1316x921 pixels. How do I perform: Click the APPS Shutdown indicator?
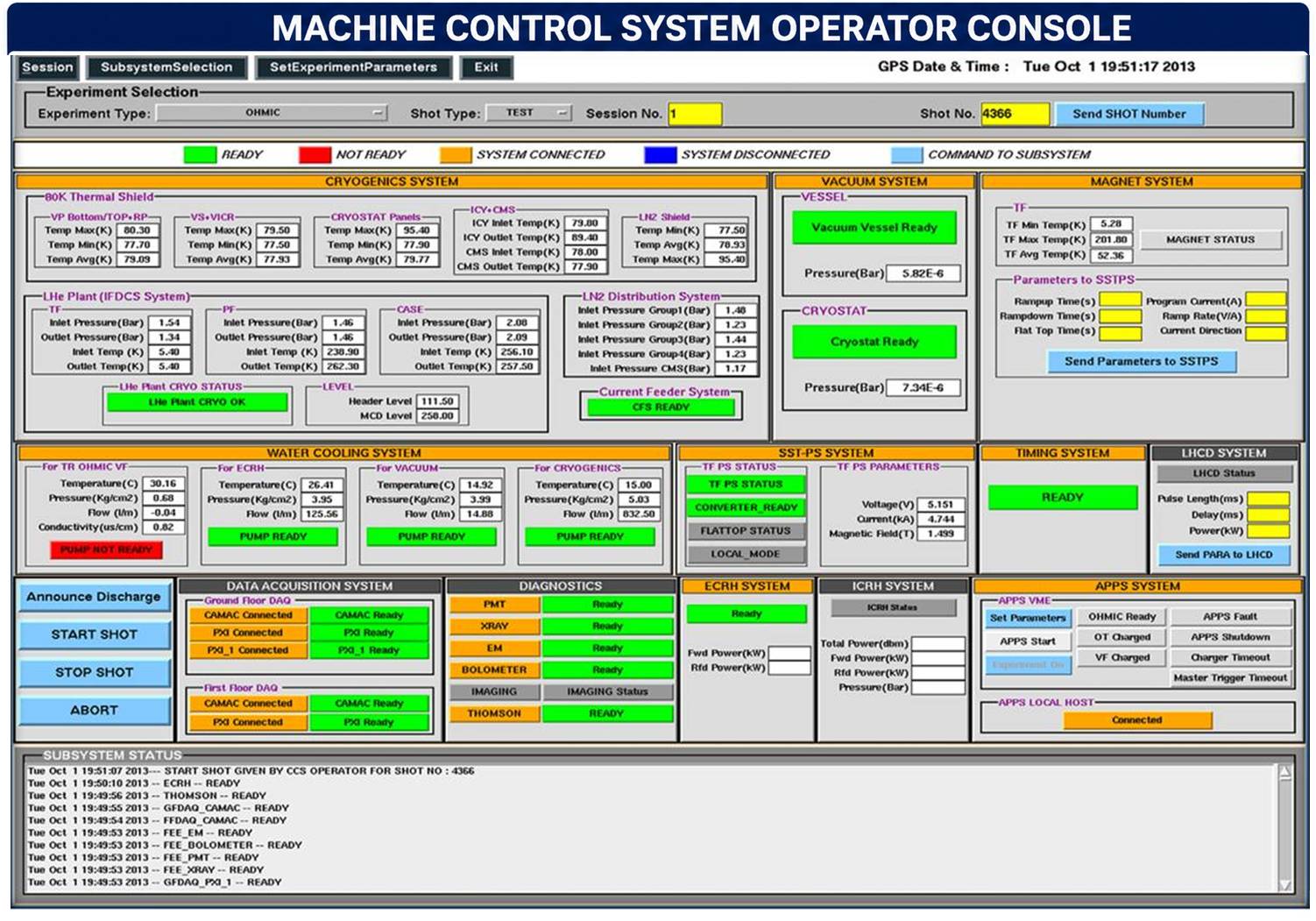click(1230, 637)
